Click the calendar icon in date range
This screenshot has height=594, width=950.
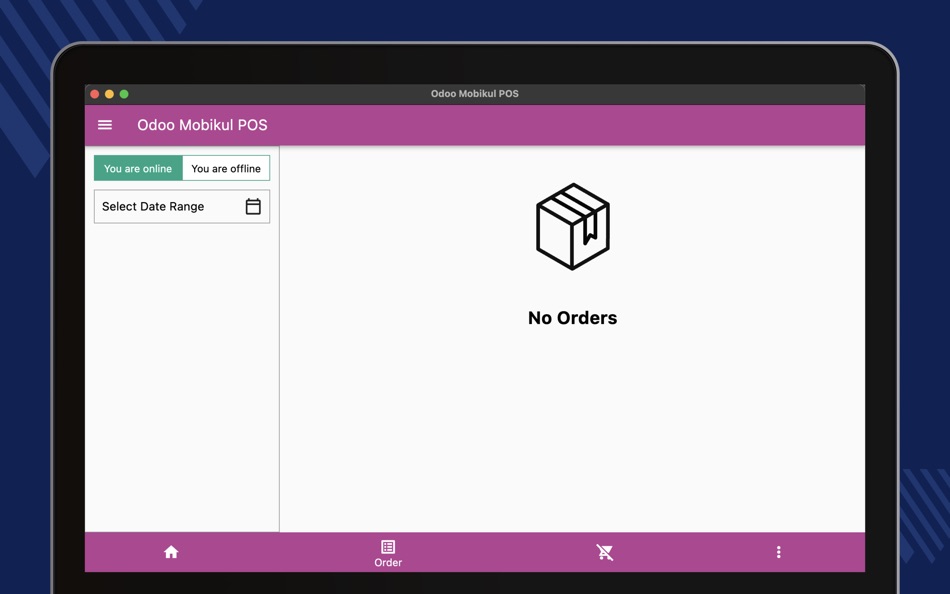253,207
